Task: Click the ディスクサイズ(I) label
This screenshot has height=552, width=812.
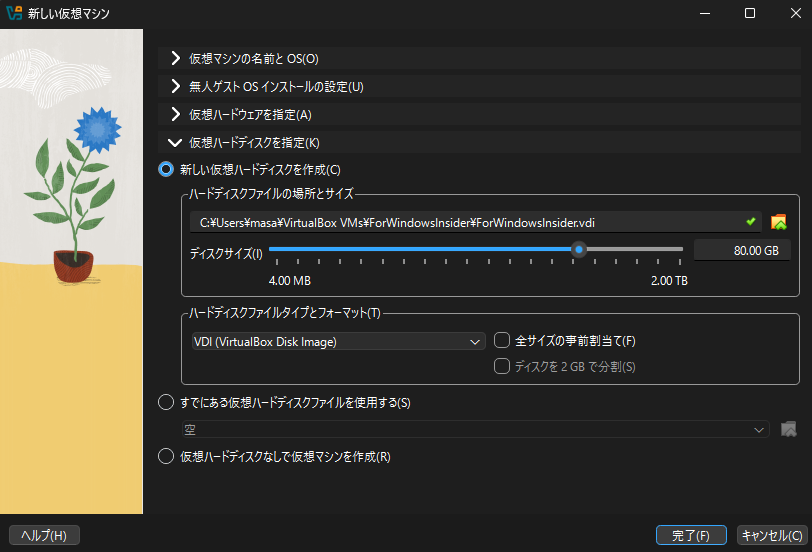Action: (226, 253)
